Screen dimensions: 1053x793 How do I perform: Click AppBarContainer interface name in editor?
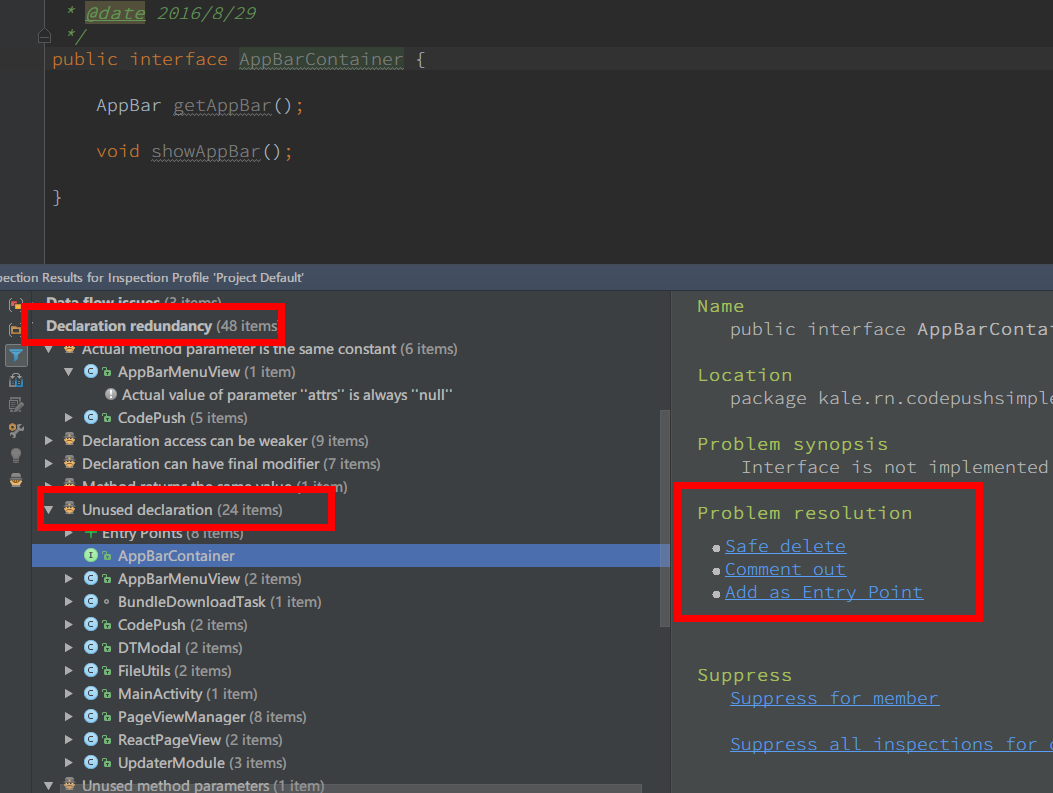[x=322, y=59]
